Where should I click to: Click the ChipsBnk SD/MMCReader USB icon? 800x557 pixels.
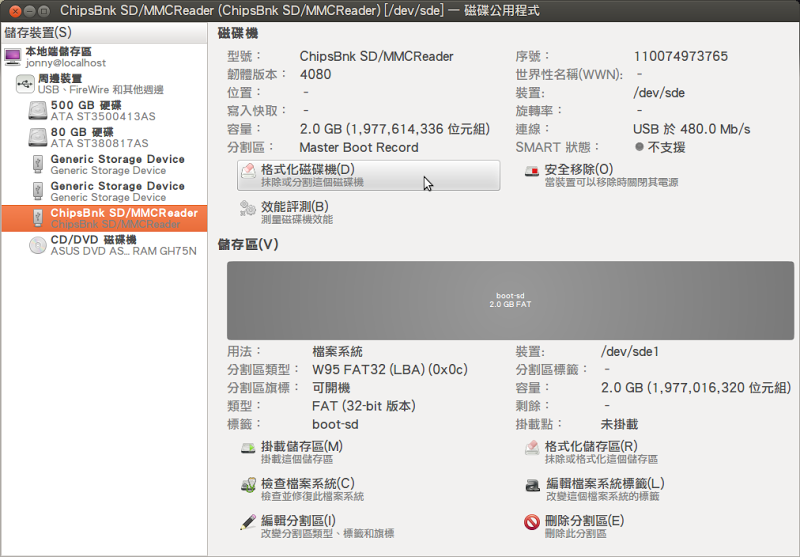38,218
